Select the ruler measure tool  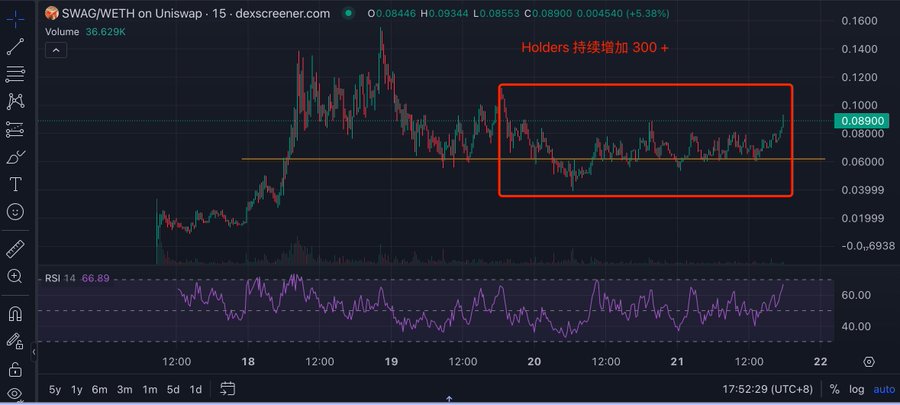pyautogui.click(x=16, y=247)
